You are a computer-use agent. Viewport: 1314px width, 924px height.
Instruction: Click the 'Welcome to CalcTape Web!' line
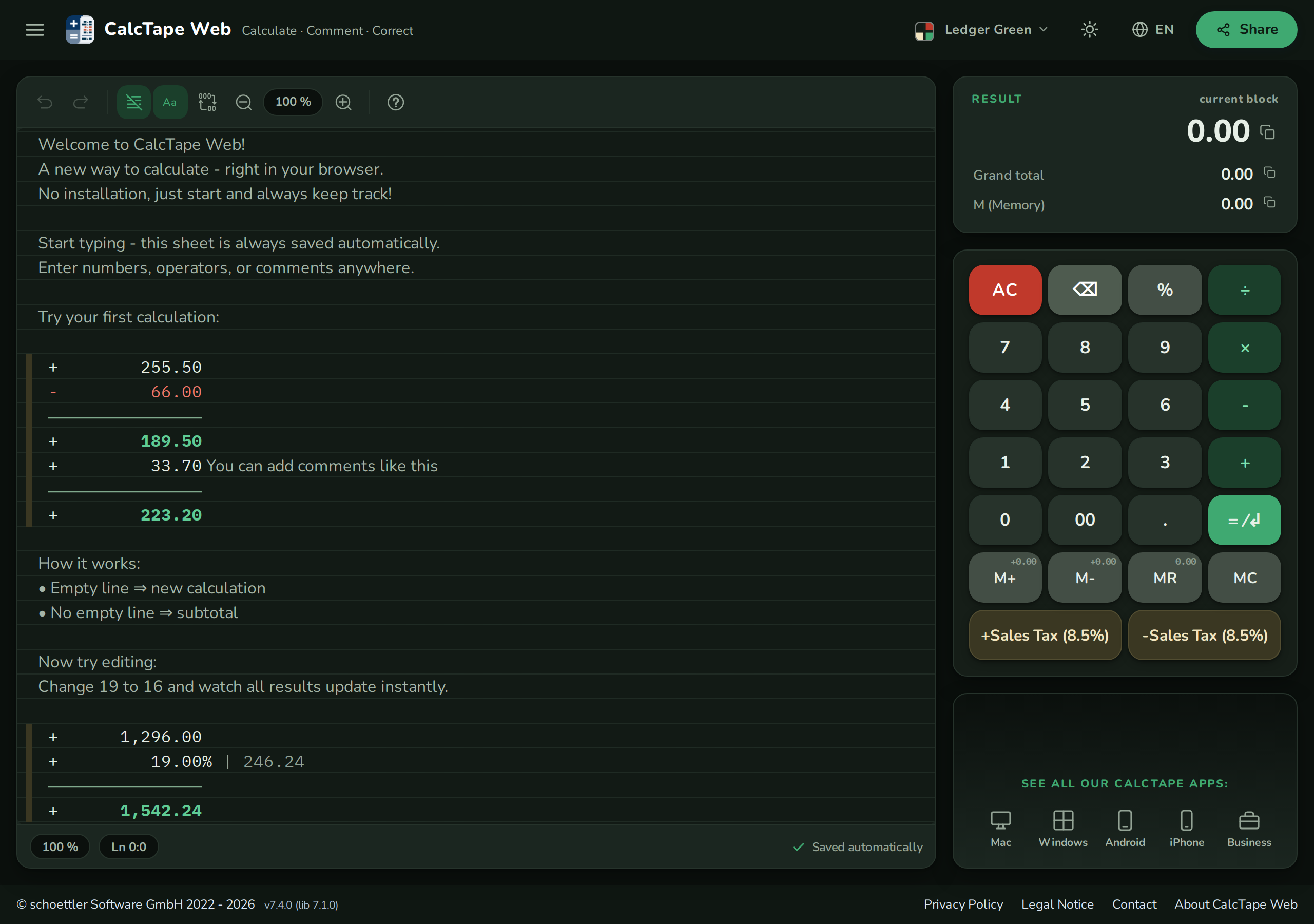coord(141,144)
